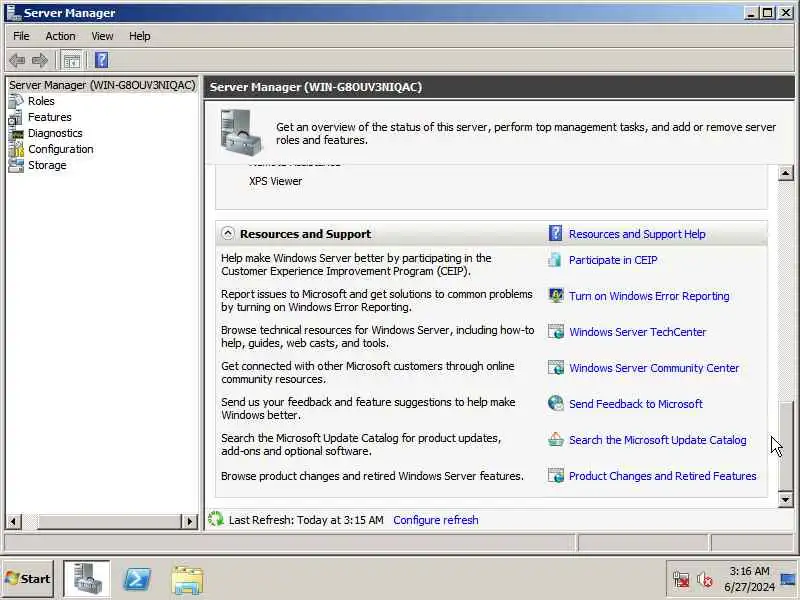Screen dimensions: 800x600
Task: Click the Windows Server Community Center icon
Action: [556, 367]
